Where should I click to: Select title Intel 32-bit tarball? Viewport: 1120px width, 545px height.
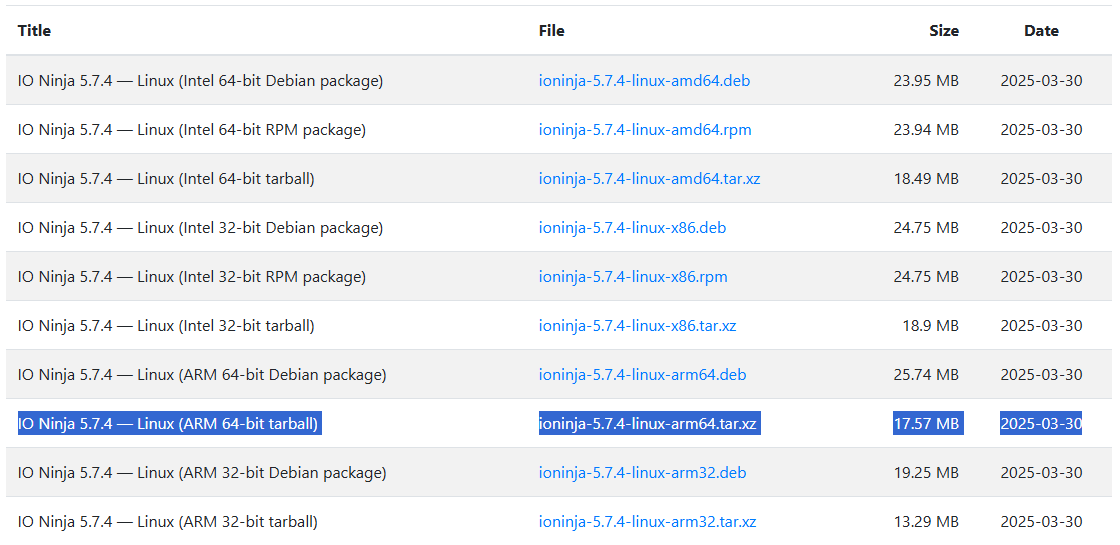pyautogui.click(x=166, y=326)
